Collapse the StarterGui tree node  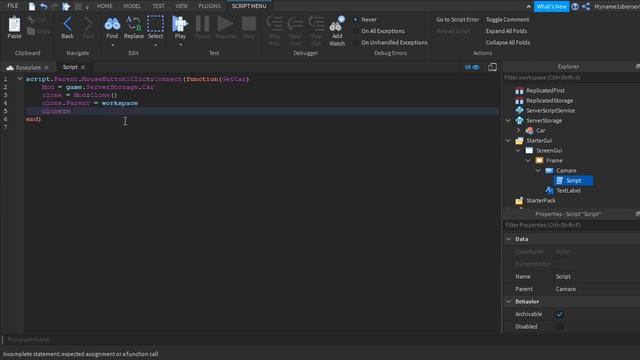click(x=508, y=140)
